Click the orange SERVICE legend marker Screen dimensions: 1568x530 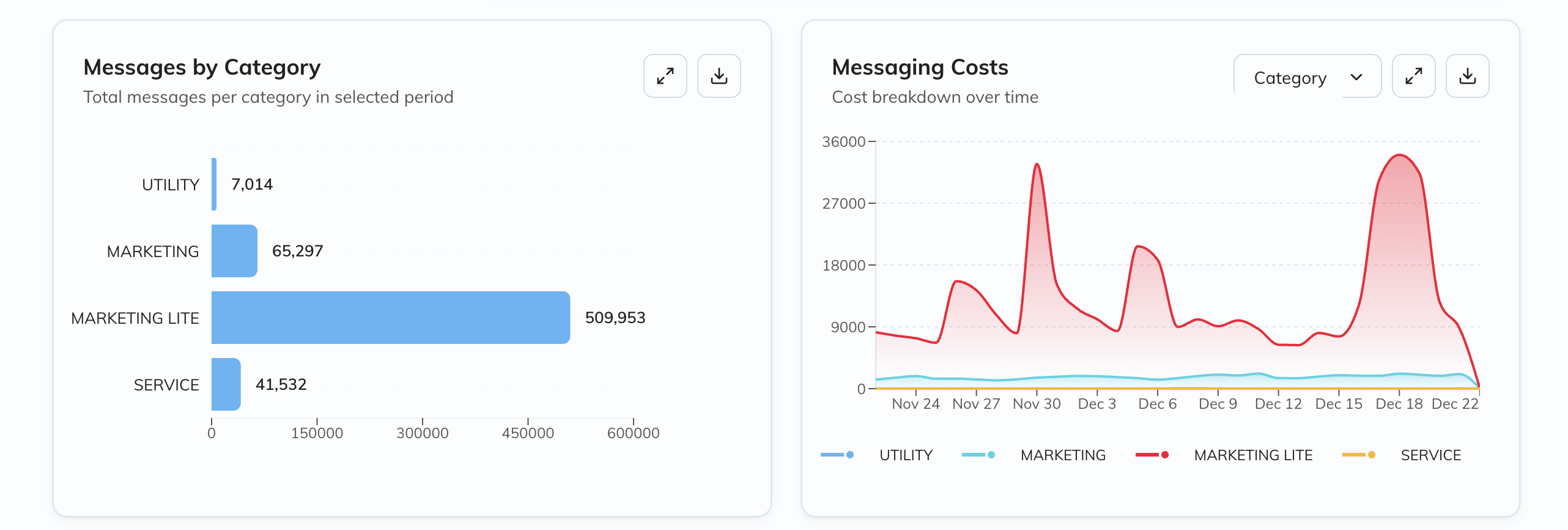(1358, 455)
